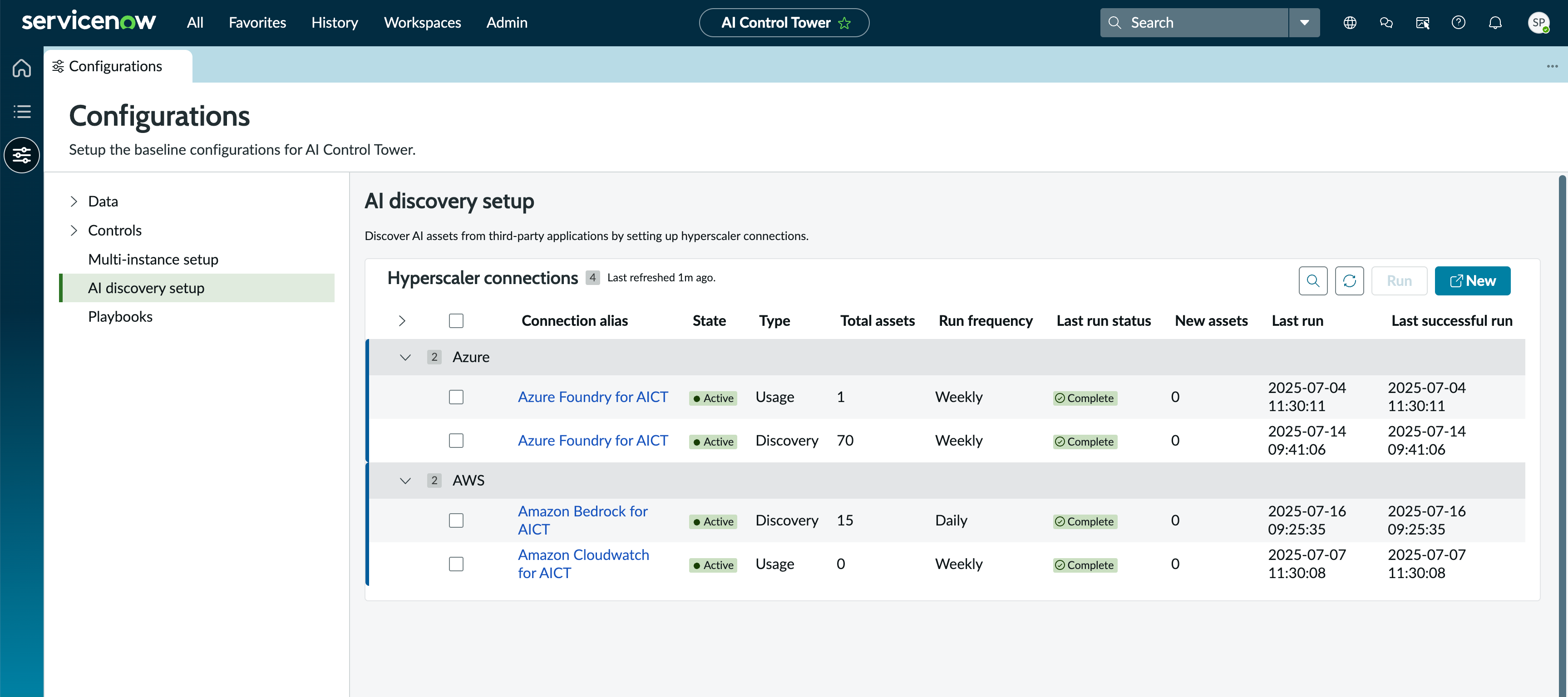Expand the Data tree node

click(74, 201)
